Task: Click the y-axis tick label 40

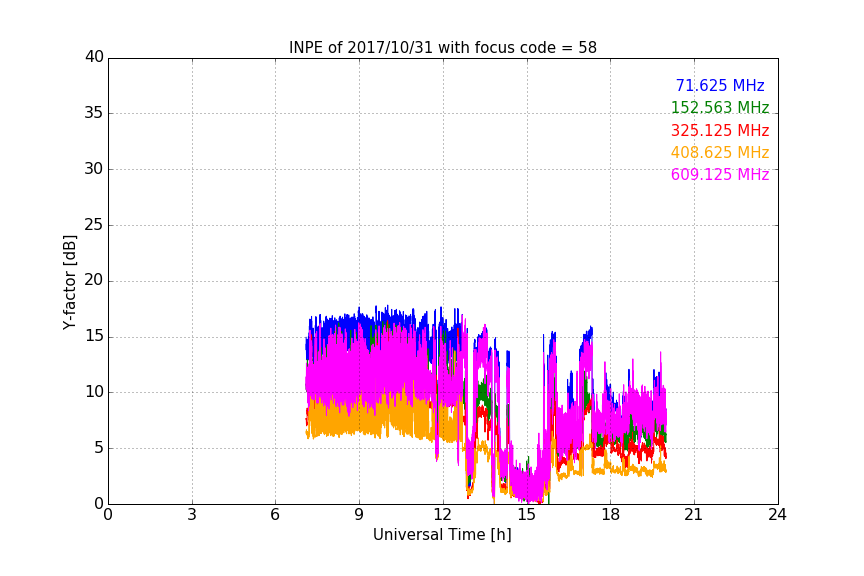Action: 94,57
